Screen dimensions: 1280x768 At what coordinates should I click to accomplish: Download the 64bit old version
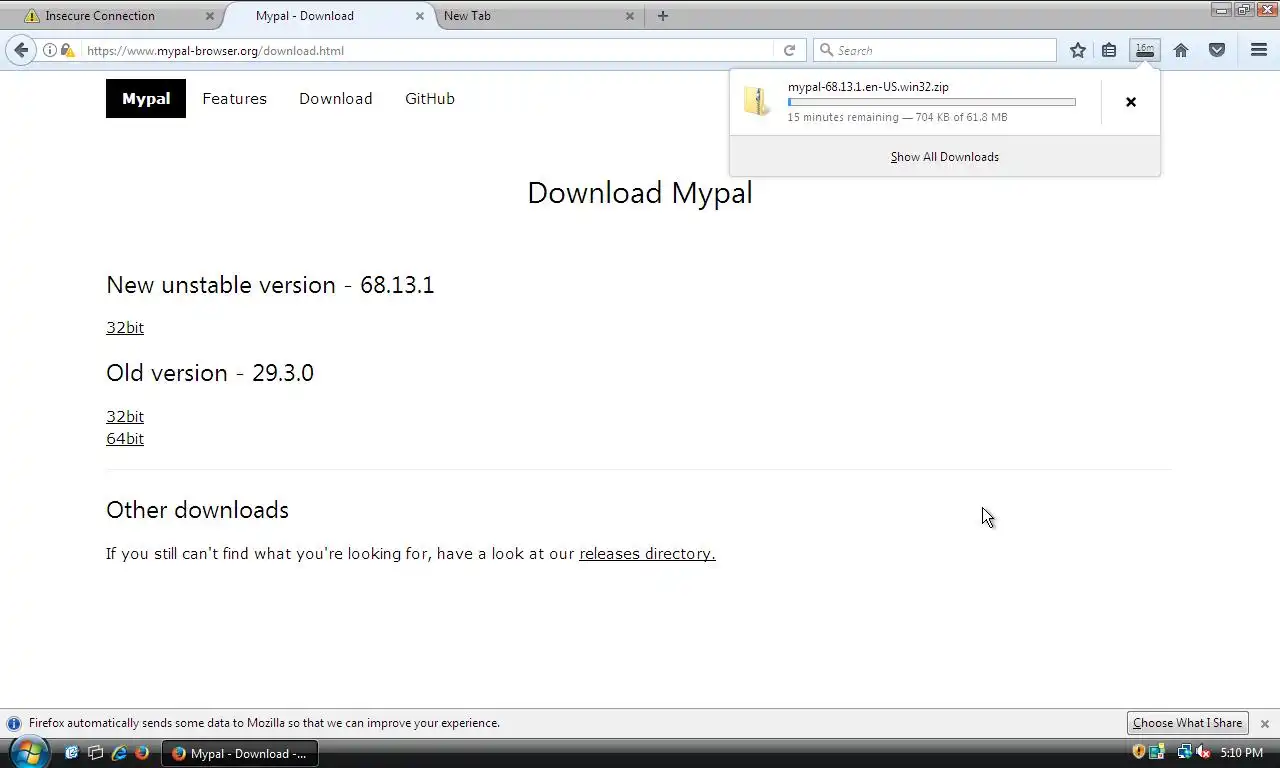125,439
